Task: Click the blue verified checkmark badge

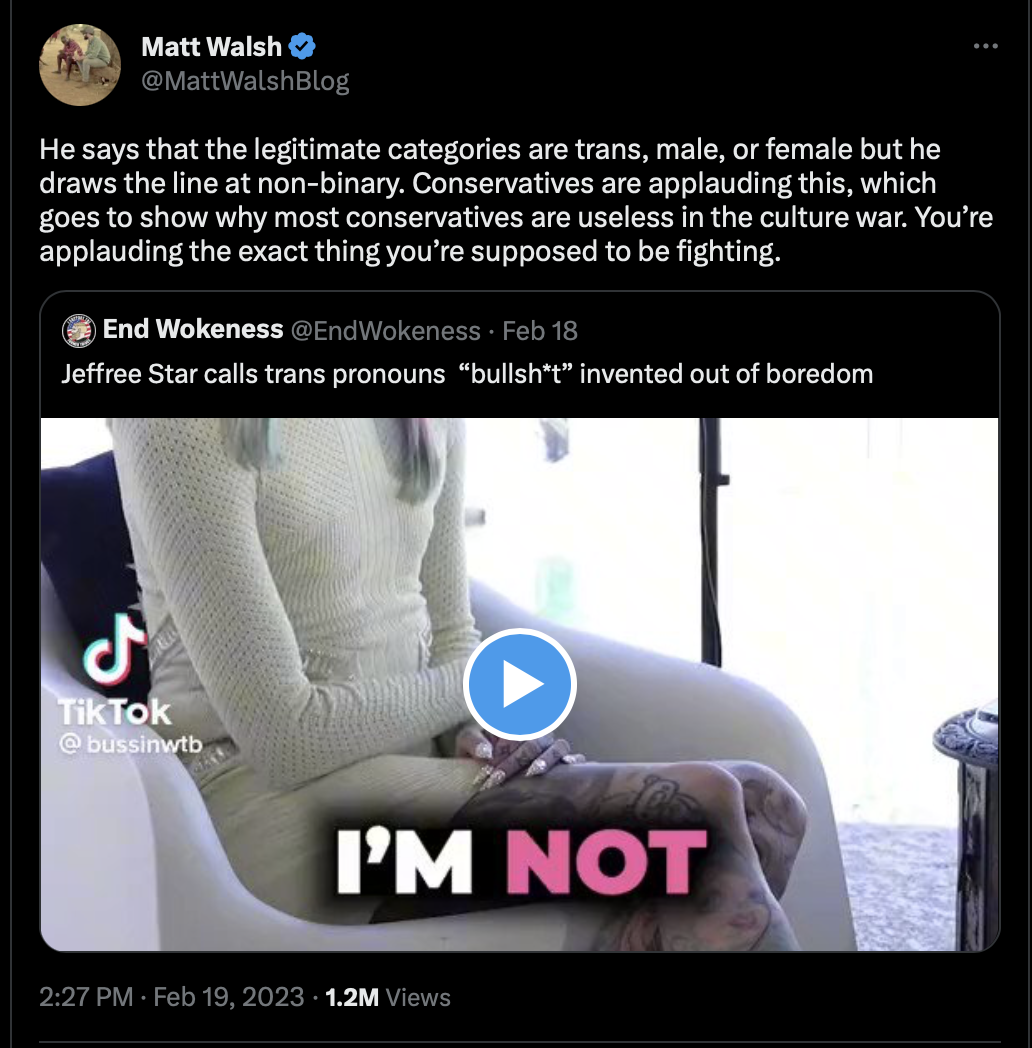Action: [x=302, y=46]
